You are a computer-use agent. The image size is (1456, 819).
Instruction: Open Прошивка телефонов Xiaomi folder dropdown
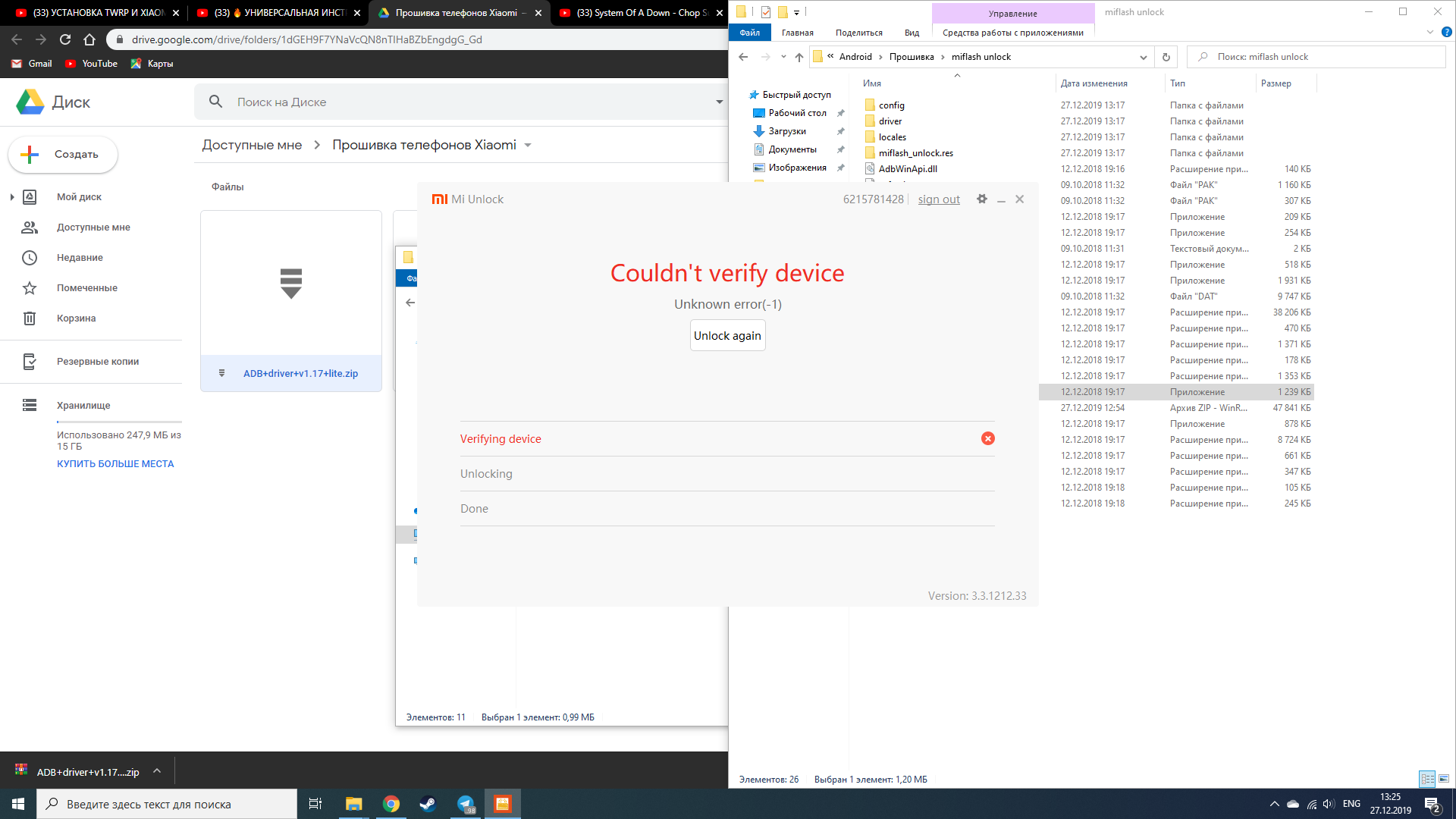tap(528, 146)
